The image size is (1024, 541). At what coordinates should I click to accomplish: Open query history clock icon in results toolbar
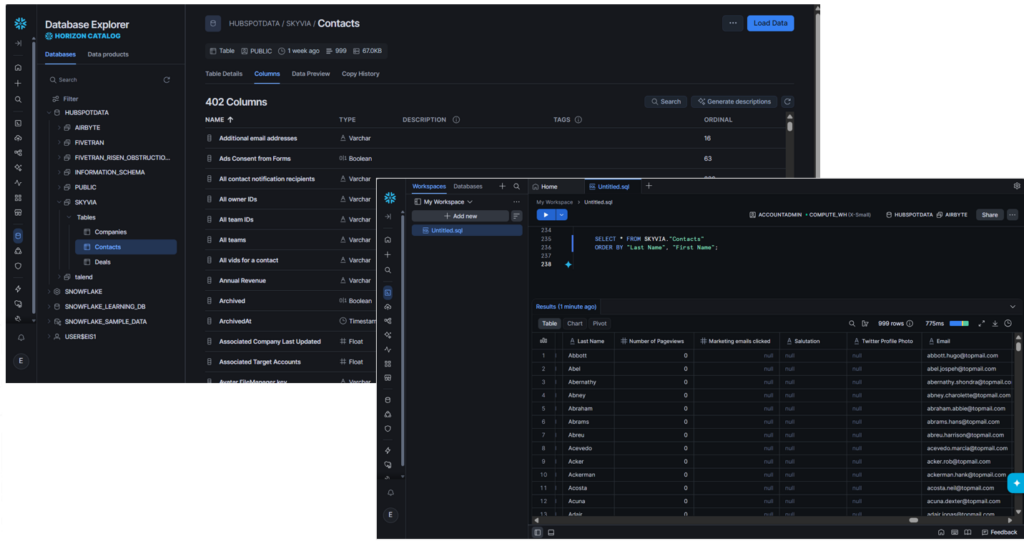[1008, 323]
